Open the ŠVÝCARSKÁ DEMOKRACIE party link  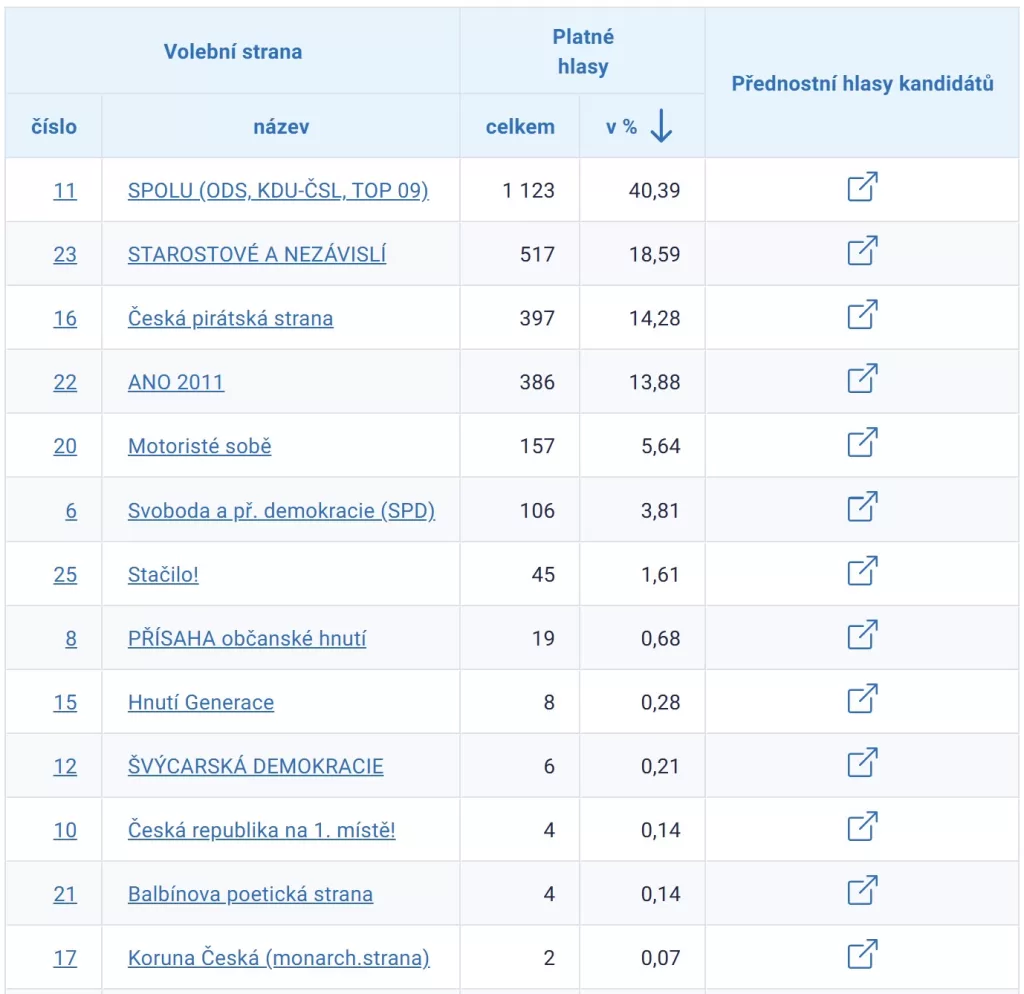pyautogui.click(x=255, y=766)
